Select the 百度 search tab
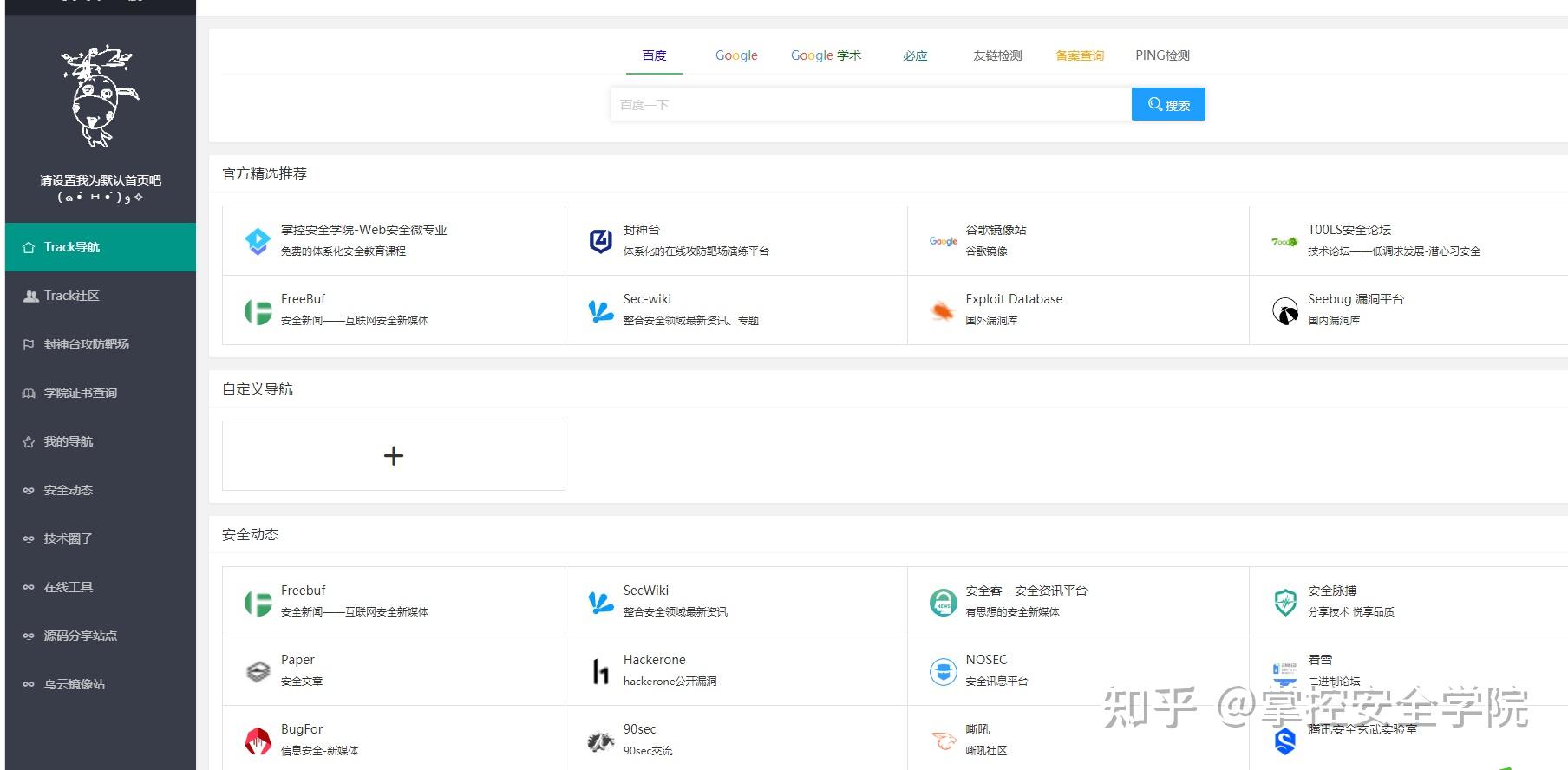The image size is (1568, 770). [655, 55]
